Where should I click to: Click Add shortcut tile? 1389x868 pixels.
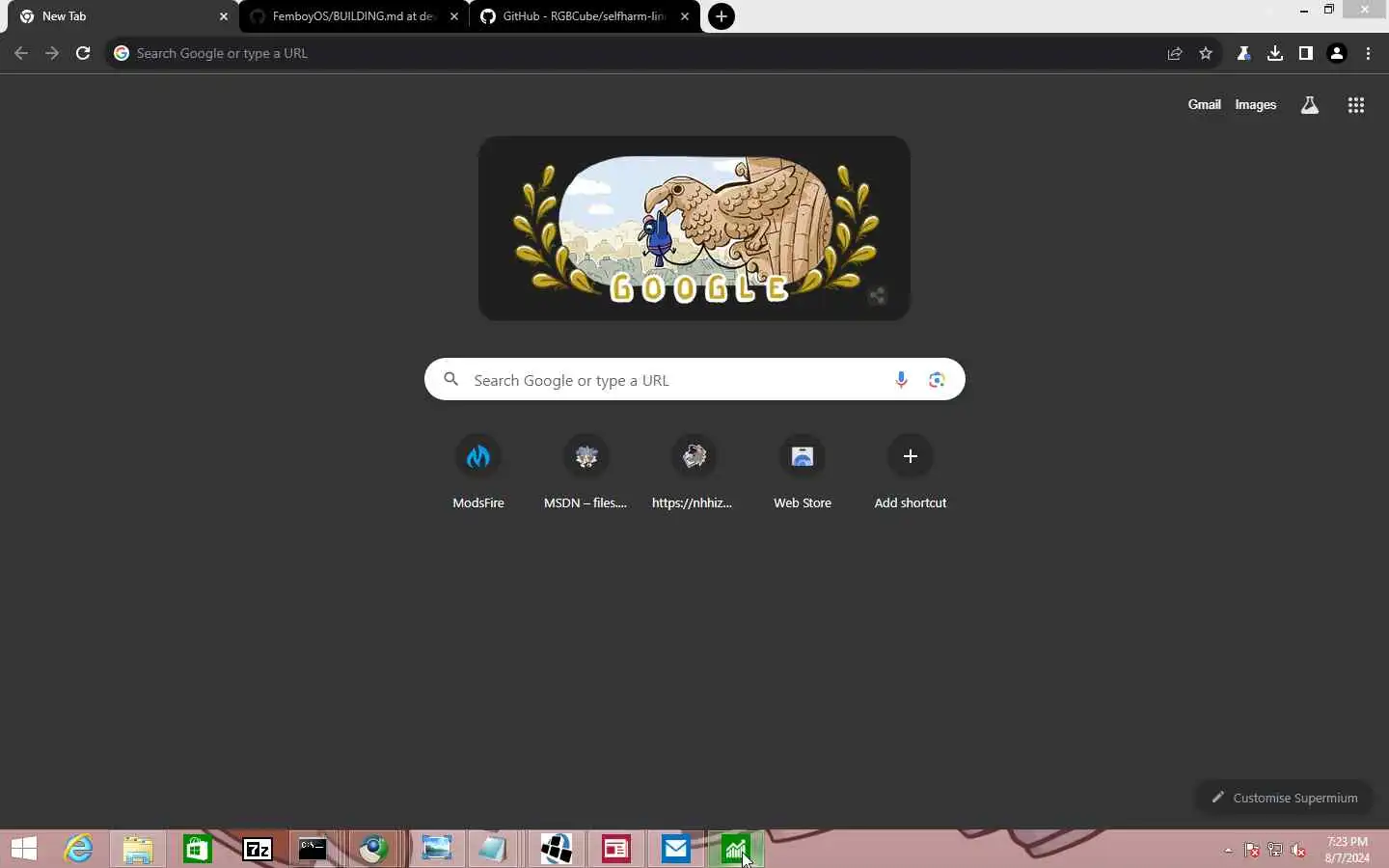coord(911,473)
